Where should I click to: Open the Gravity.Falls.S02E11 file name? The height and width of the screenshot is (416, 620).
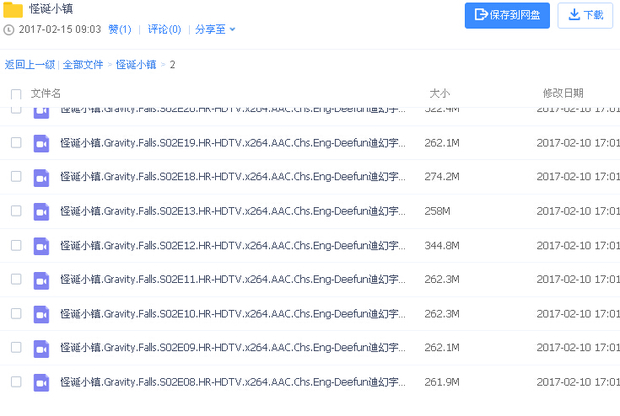click(232, 279)
